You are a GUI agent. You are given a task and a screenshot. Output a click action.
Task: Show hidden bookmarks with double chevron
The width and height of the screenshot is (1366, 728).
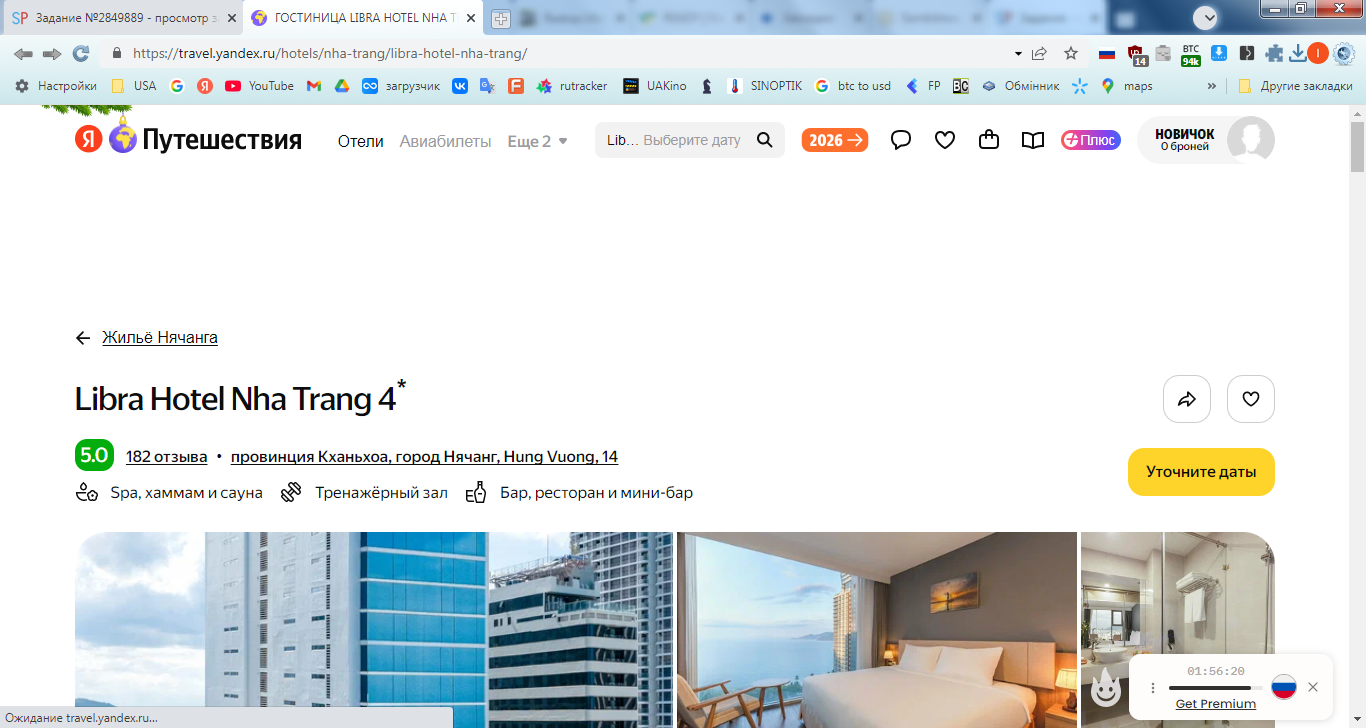pos(1212,86)
